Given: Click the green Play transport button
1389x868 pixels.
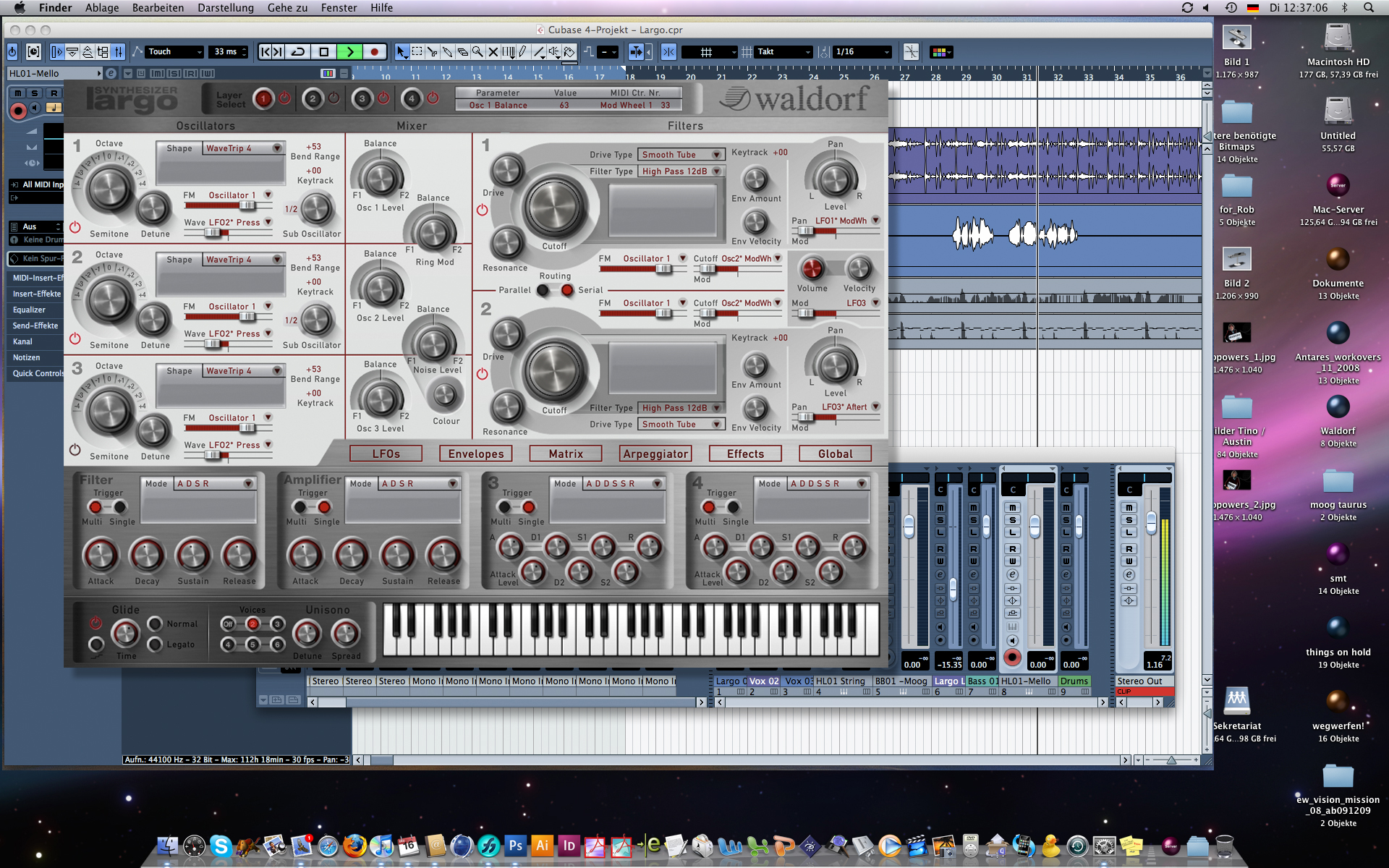Looking at the screenshot, I should pyautogui.click(x=349, y=52).
